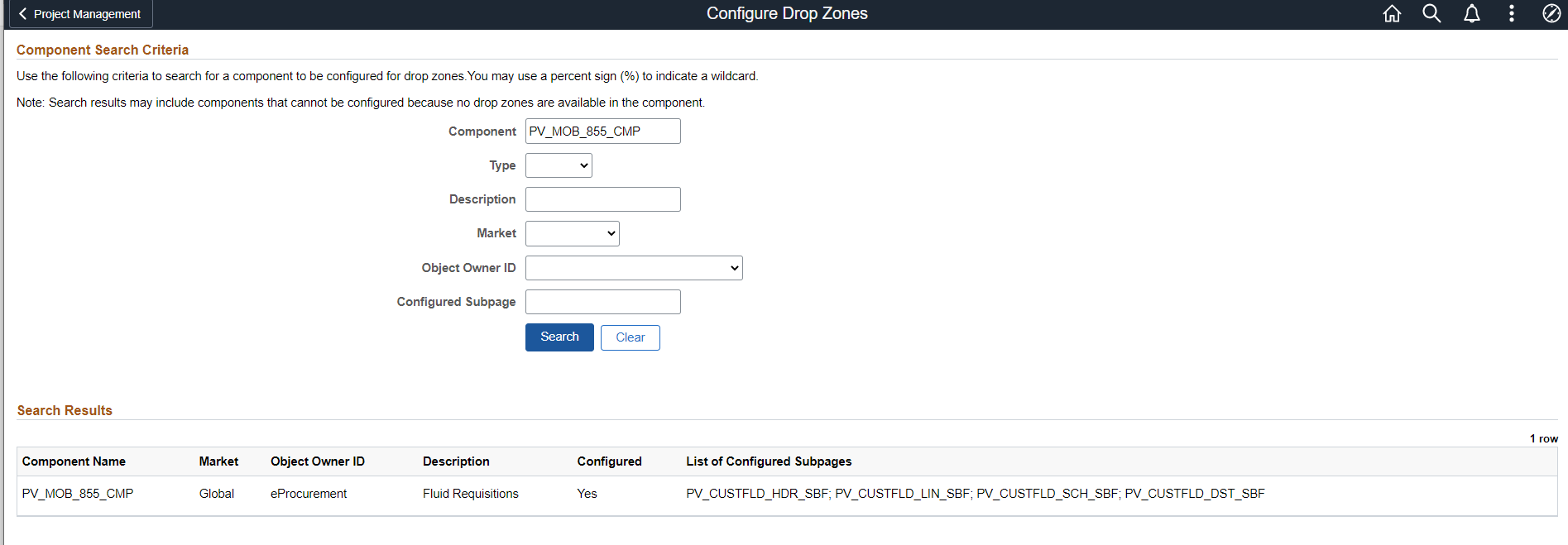
Task: Expand the Market dropdown
Action: 572,233
